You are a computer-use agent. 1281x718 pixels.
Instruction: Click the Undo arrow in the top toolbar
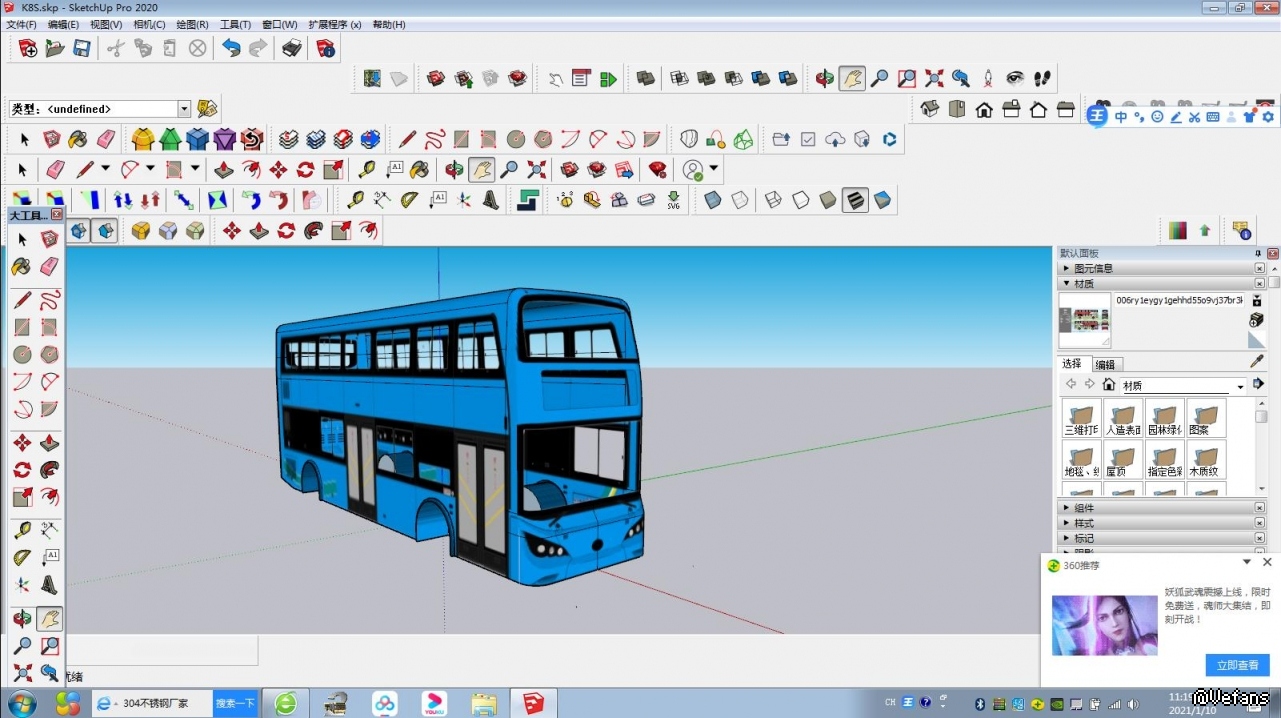pos(231,48)
